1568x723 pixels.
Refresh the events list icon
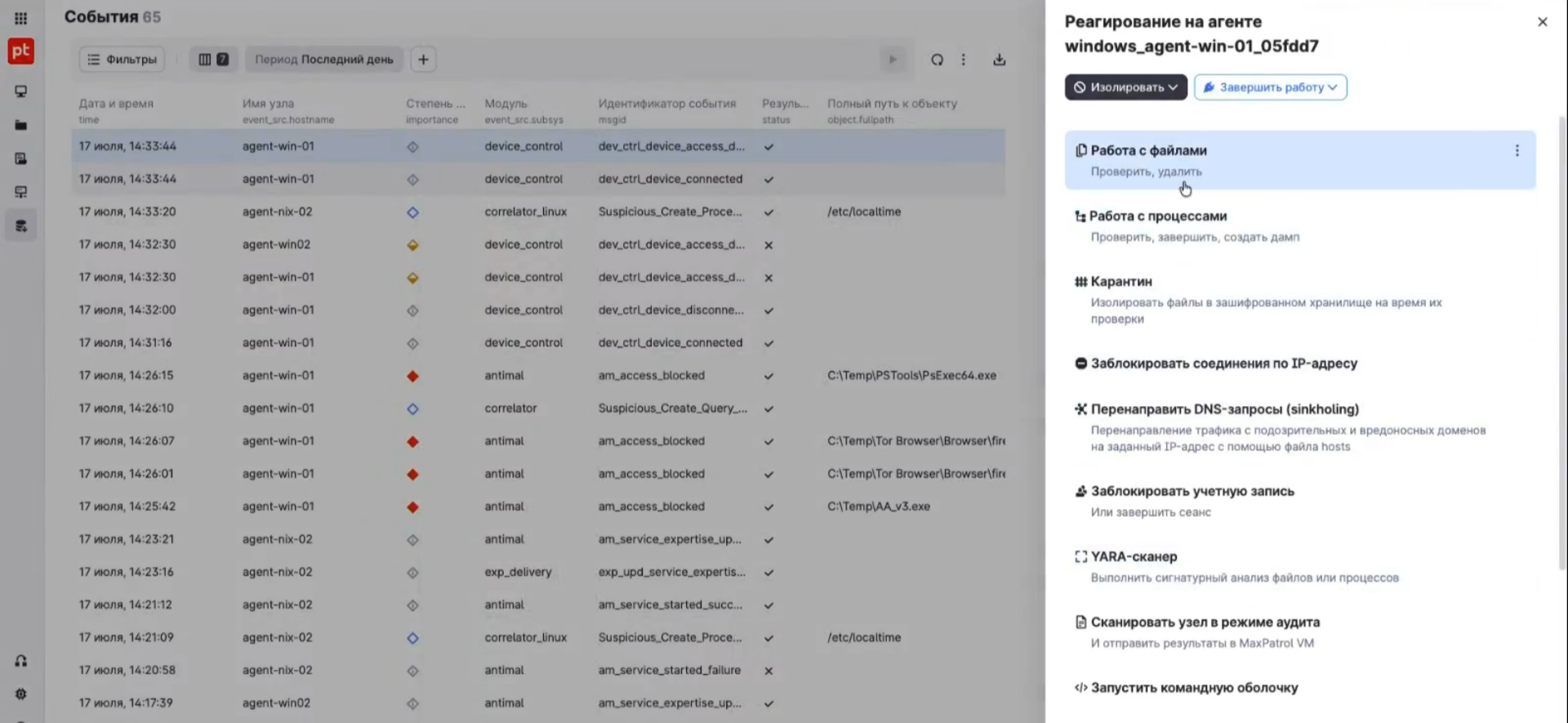937,60
